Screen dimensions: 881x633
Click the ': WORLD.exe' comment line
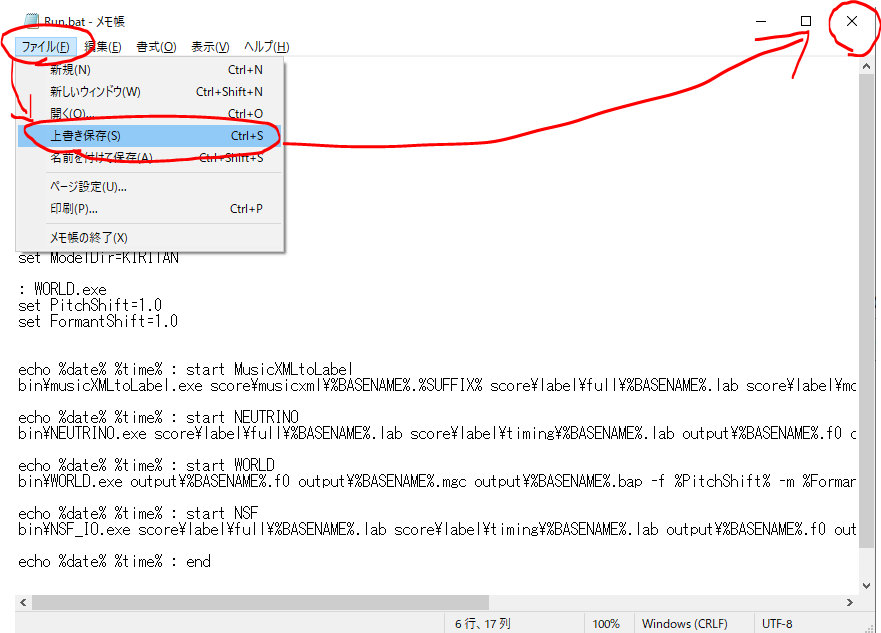62,289
